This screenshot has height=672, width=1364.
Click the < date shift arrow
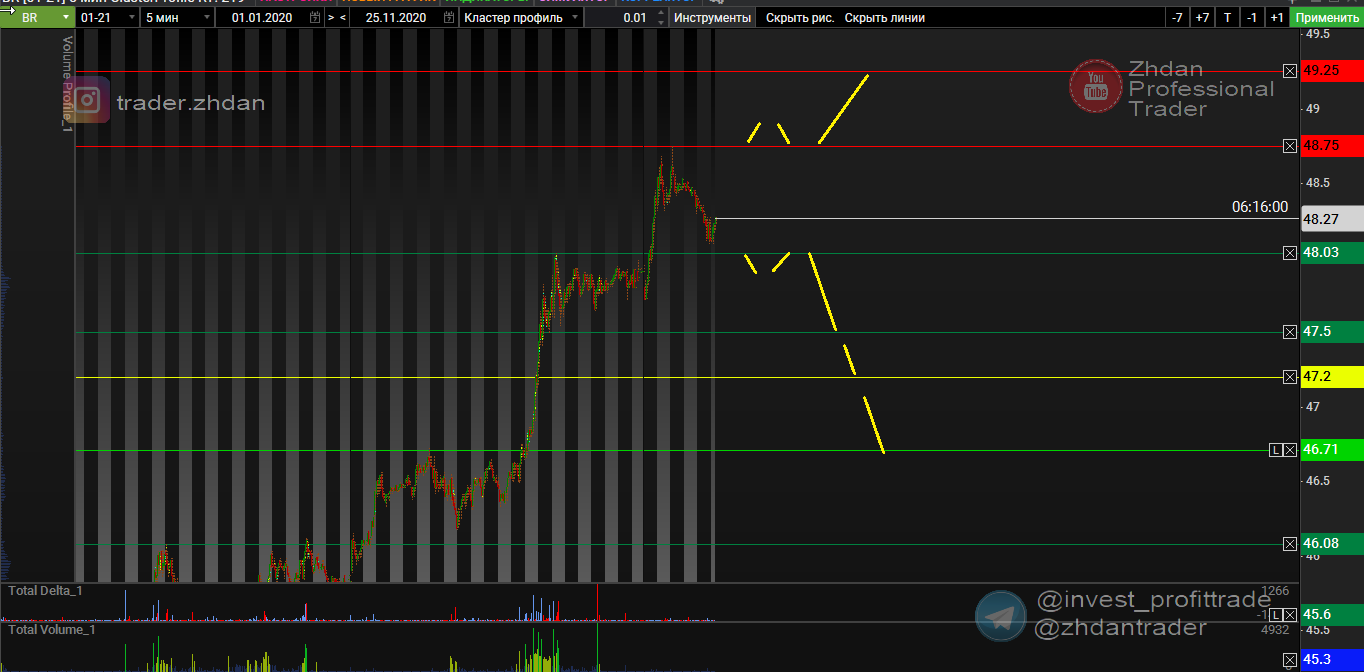pos(344,18)
